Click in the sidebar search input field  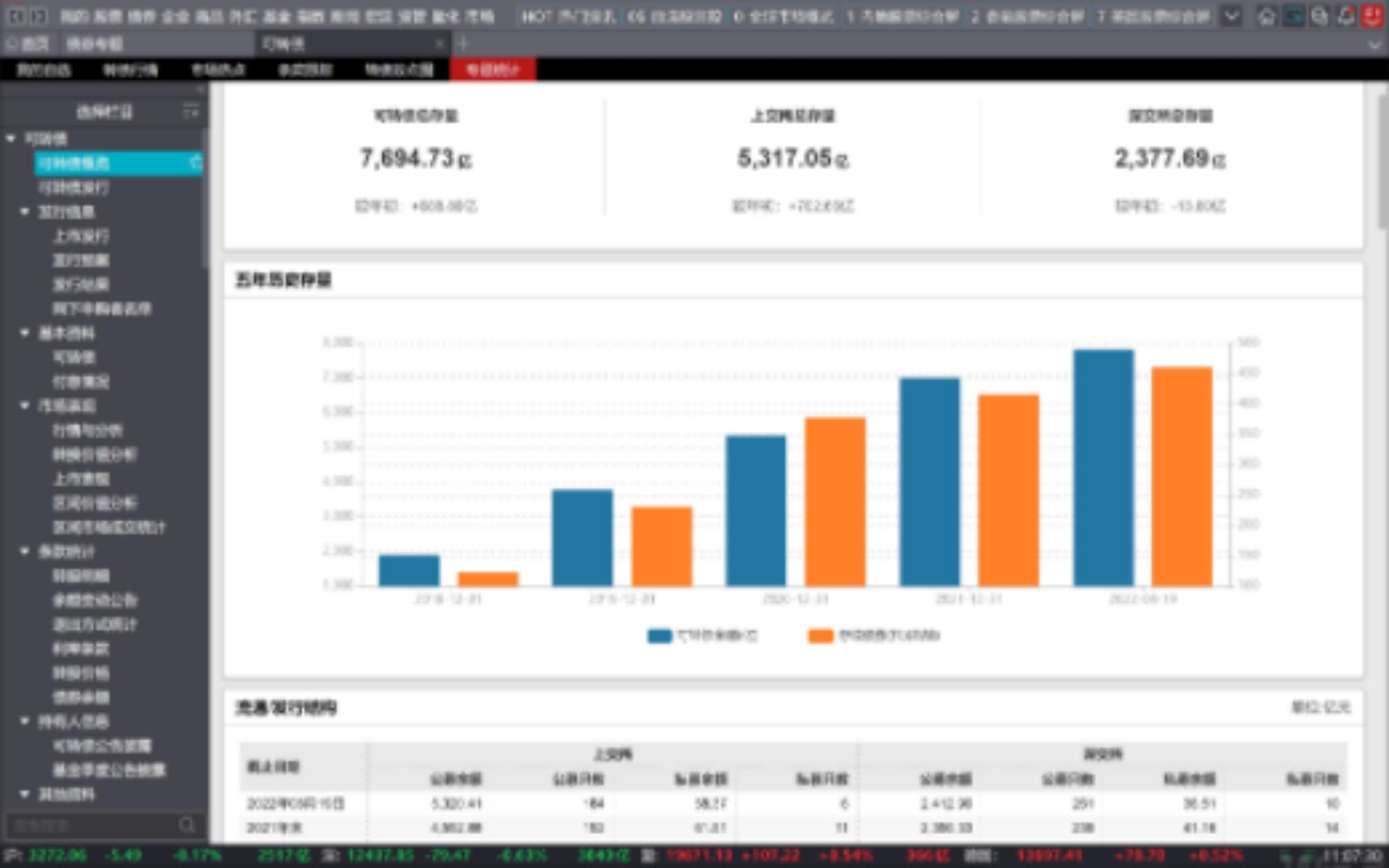(91, 825)
